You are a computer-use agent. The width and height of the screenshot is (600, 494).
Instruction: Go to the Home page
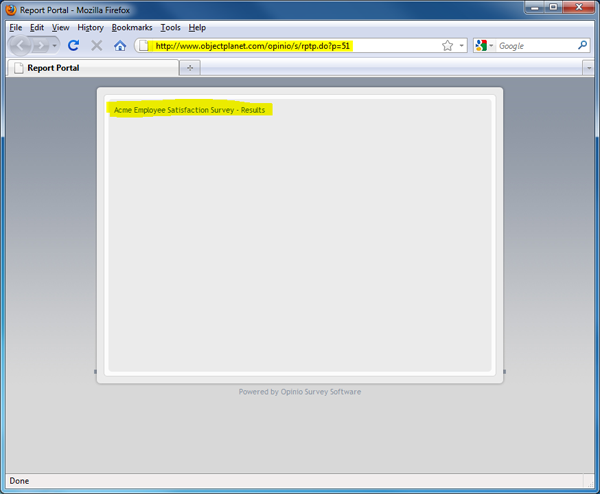pos(120,46)
